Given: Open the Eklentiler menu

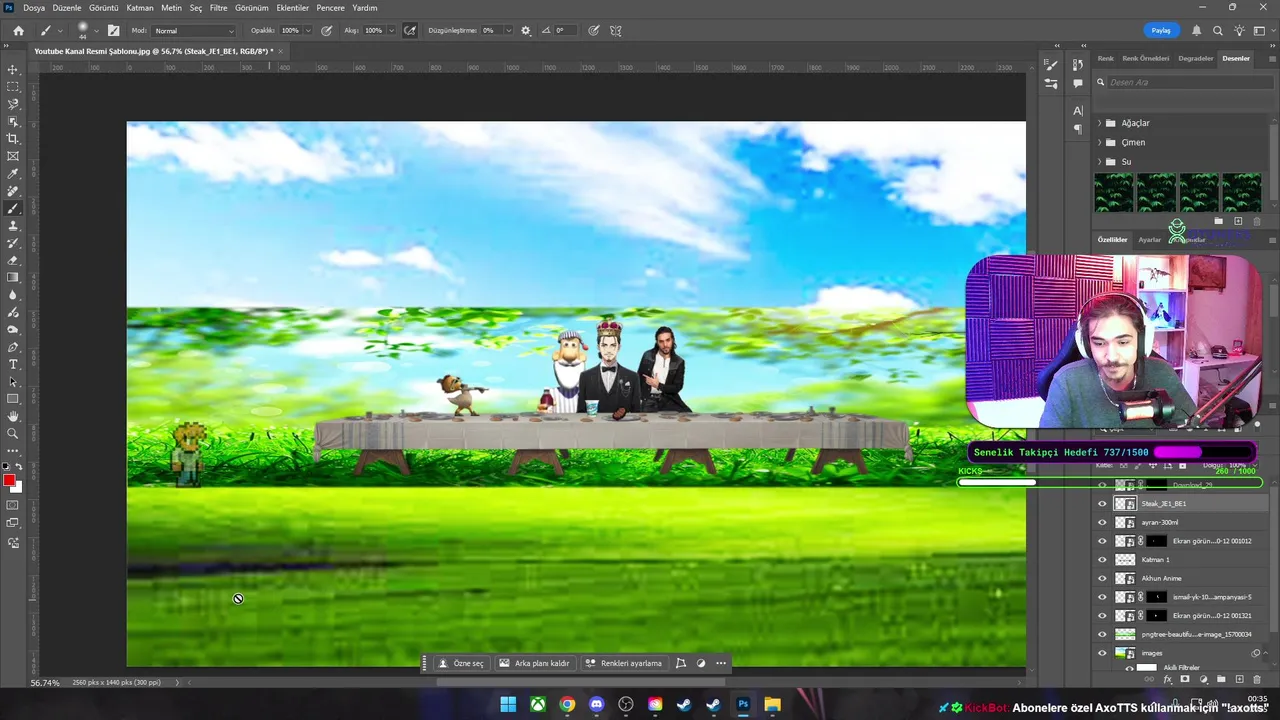Looking at the screenshot, I should 292,8.
